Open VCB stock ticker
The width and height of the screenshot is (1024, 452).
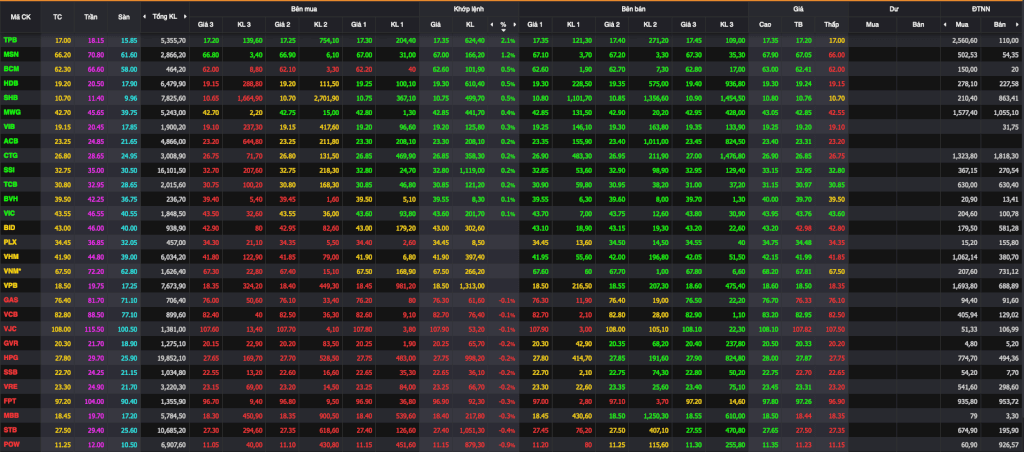click(10, 313)
